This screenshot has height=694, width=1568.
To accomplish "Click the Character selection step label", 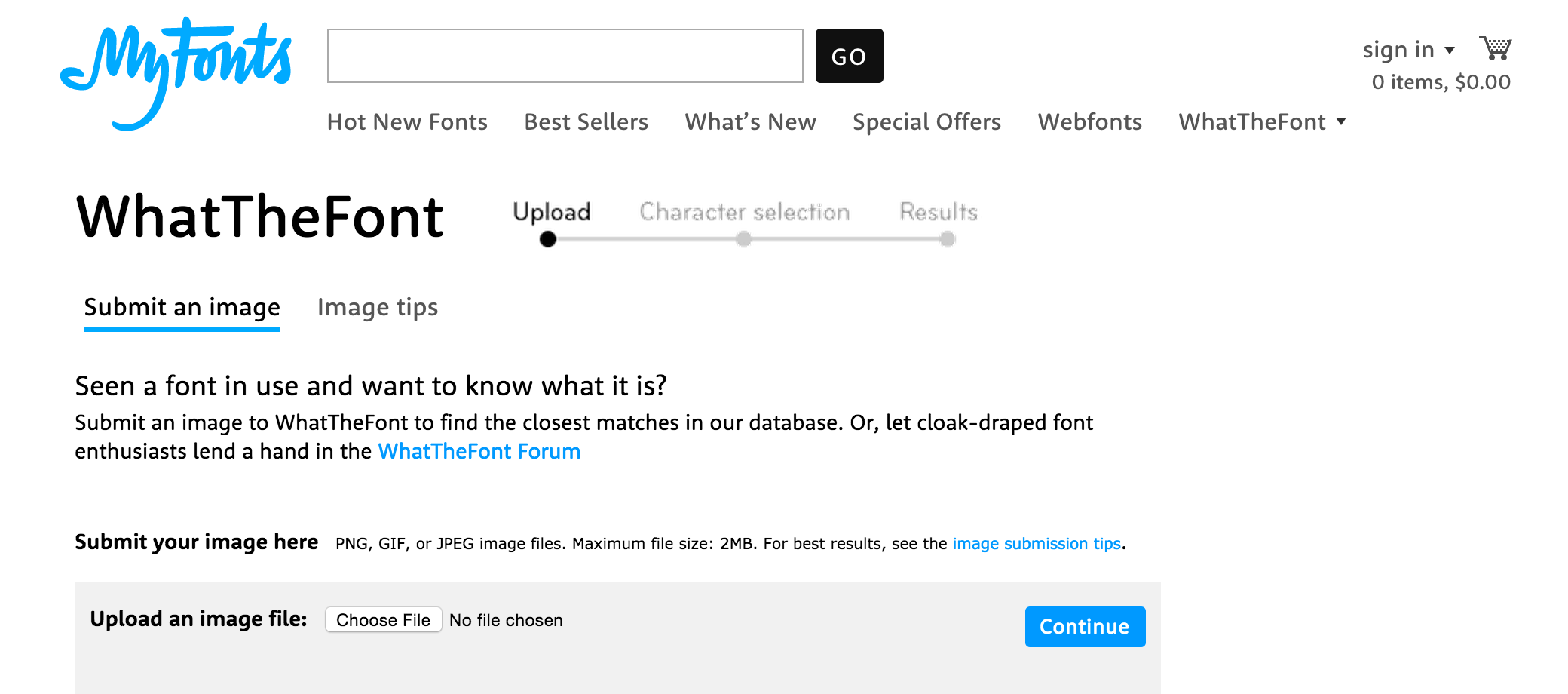I will tap(745, 212).
